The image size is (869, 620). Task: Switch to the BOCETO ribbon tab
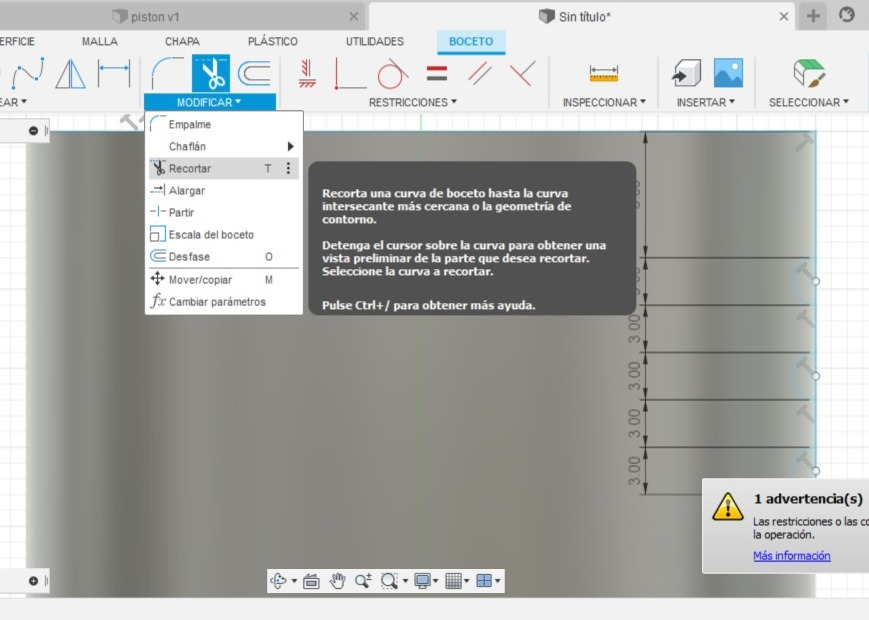(x=471, y=42)
